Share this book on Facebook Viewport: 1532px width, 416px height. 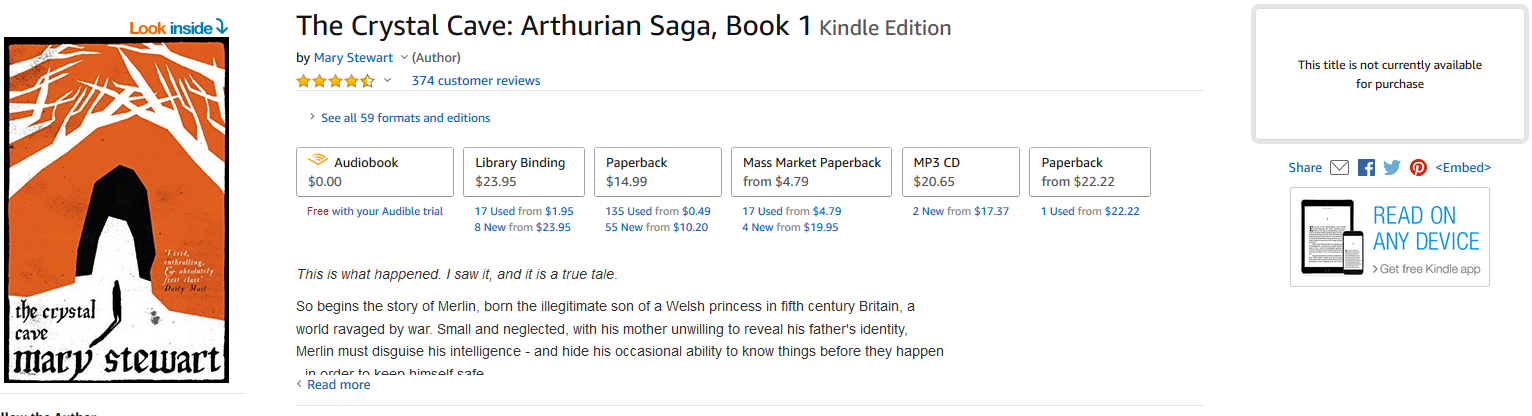point(1366,168)
